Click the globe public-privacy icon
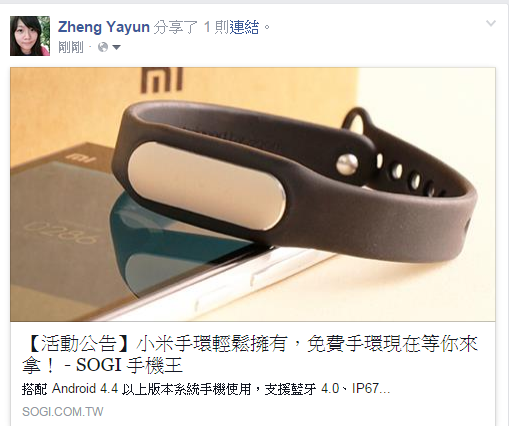Screen dimensions: 516x426 [x=103, y=47]
